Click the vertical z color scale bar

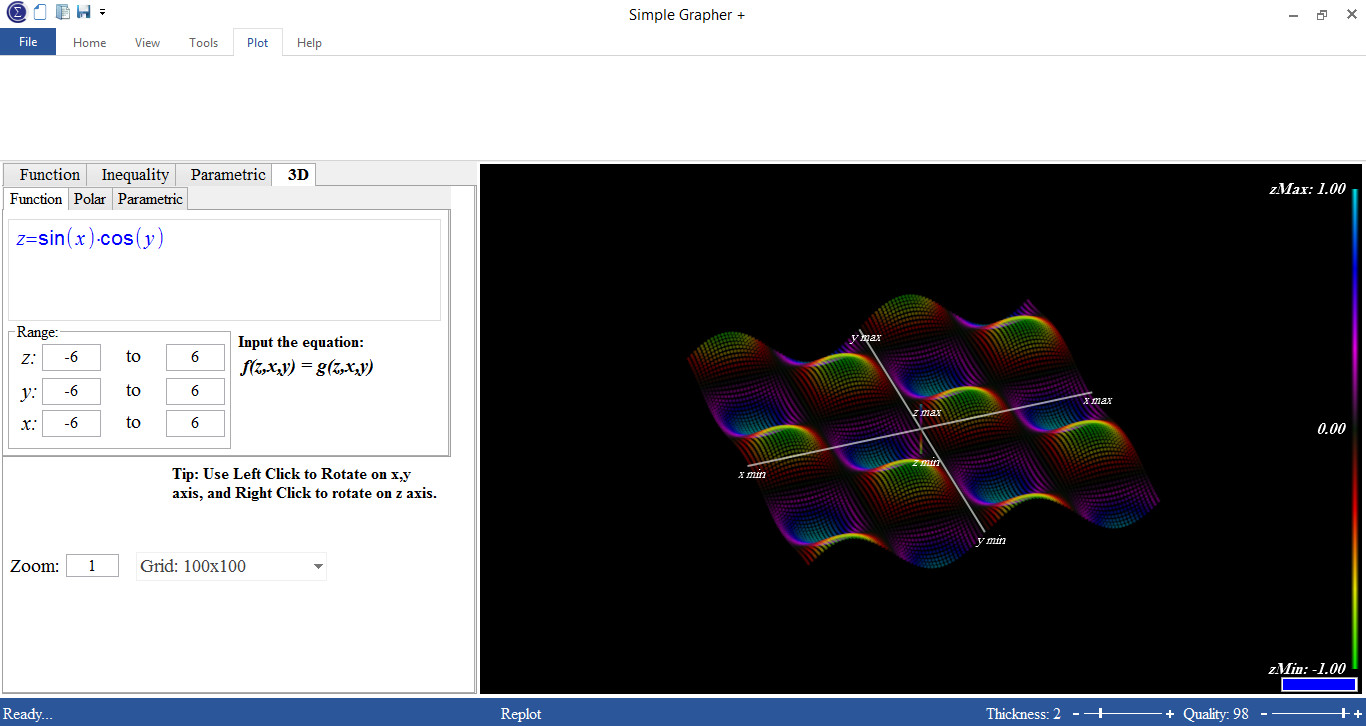[x=1354, y=428]
